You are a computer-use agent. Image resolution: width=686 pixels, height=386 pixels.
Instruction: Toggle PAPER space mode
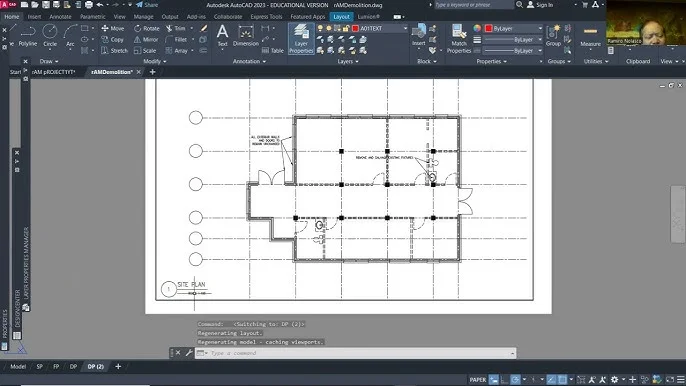pyautogui.click(x=478, y=380)
